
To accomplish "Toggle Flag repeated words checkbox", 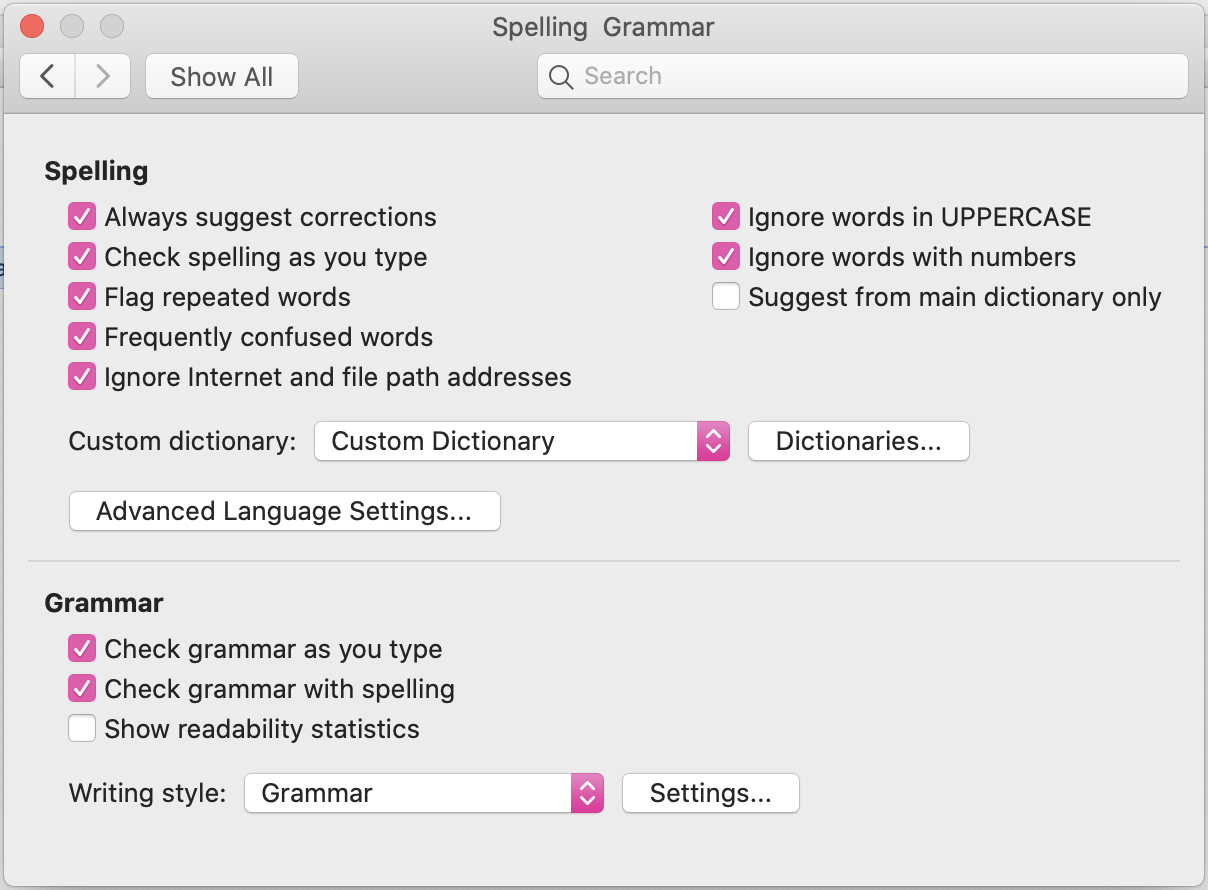I will 82,297.
